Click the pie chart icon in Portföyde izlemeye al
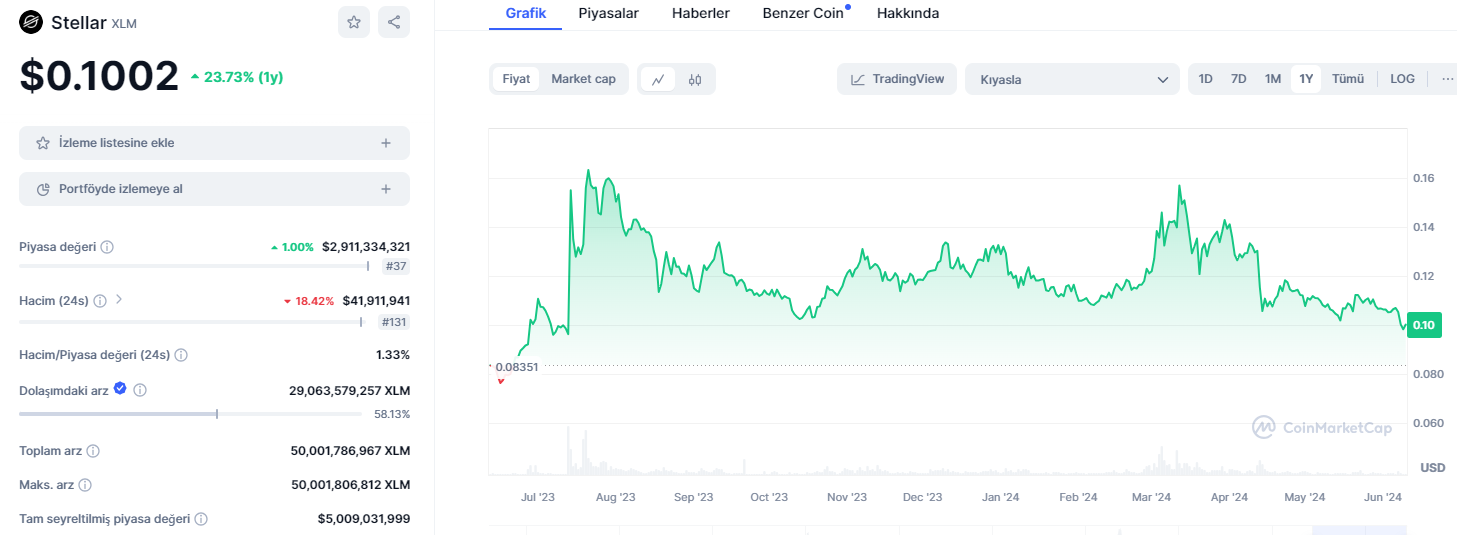 (x=43, y=189)
